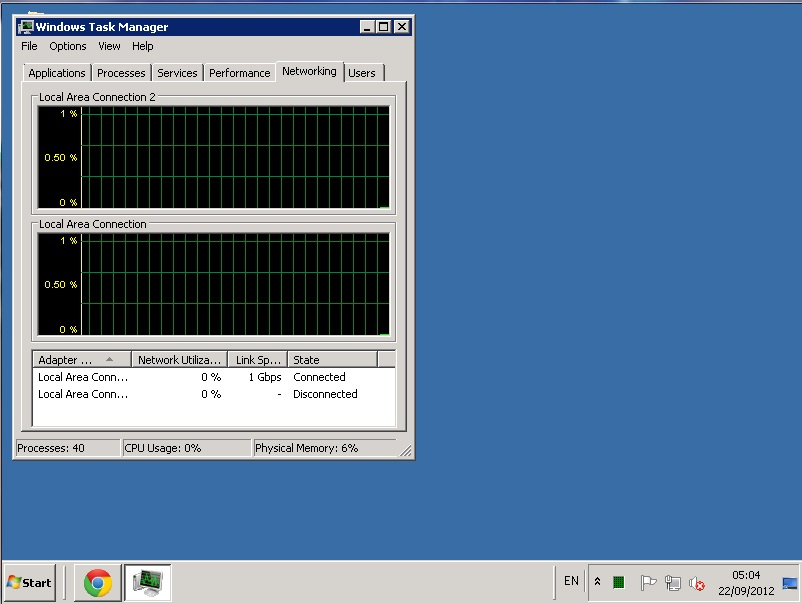Click the muted volume speaker icon
Screen dimensions: 802x604
coord(697,583)
